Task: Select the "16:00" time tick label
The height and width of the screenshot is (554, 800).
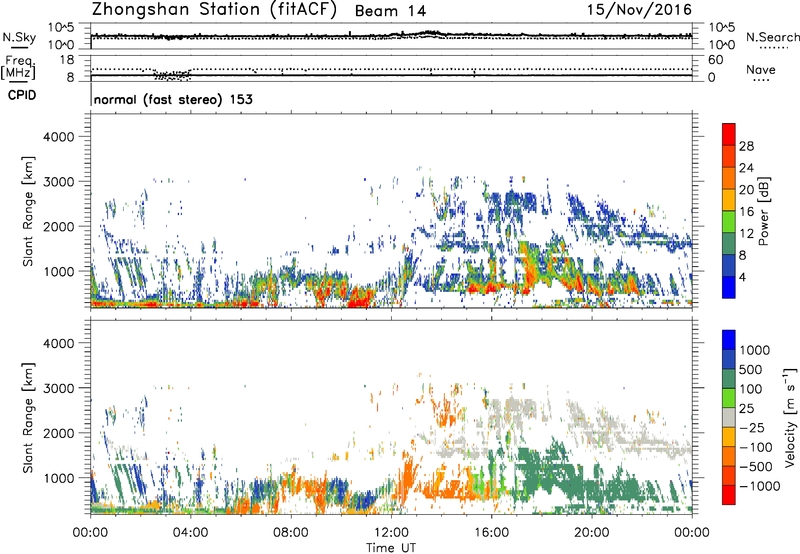Action: pos(491,533)
